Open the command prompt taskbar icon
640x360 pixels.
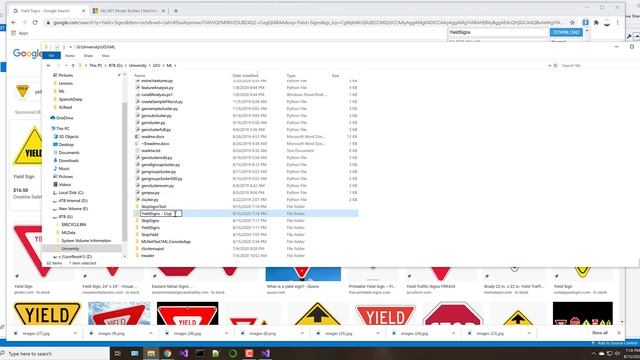200,353
